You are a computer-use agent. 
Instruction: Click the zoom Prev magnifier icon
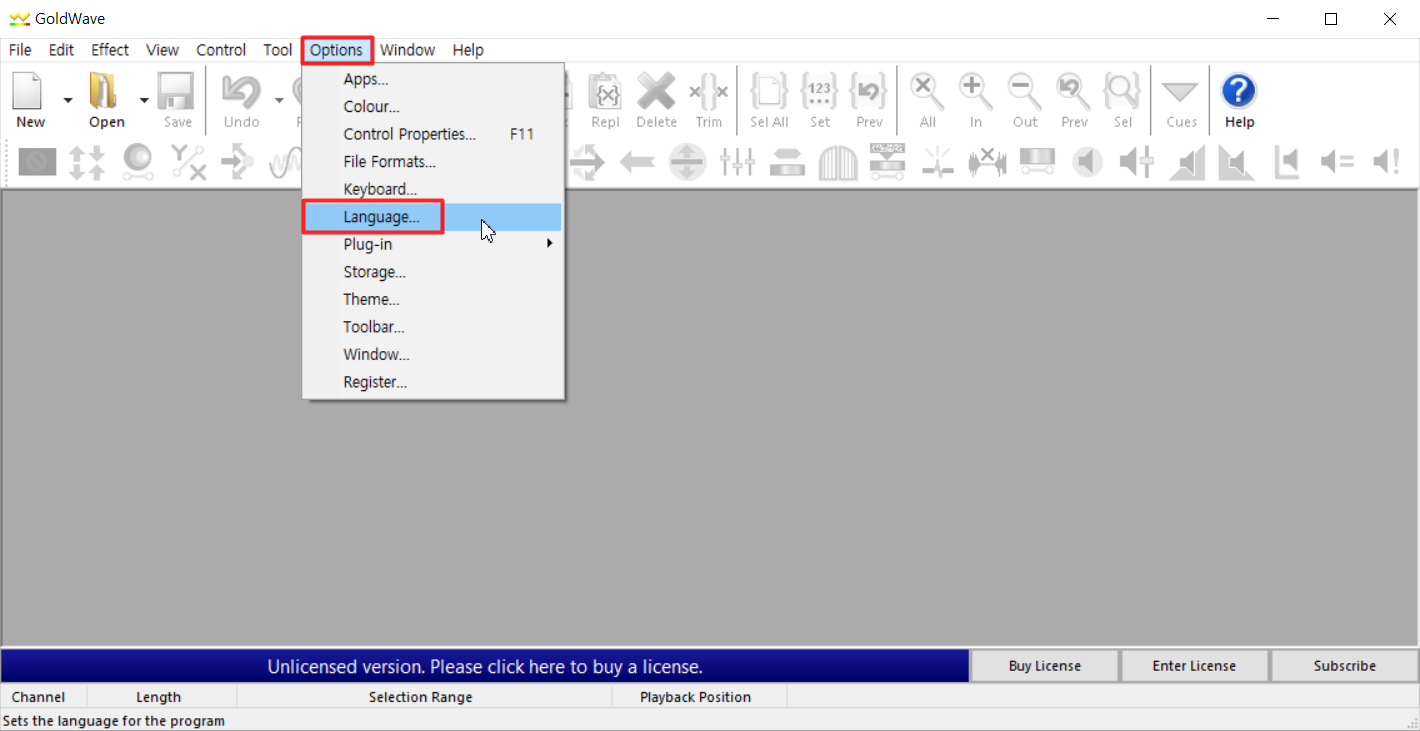click(x=1074, y=92)
